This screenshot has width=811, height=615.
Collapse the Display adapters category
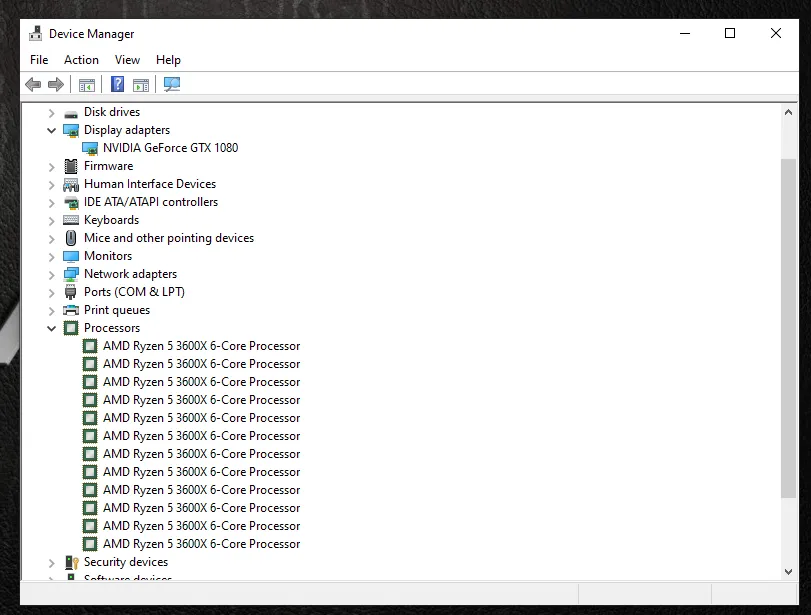pos(52,129)
